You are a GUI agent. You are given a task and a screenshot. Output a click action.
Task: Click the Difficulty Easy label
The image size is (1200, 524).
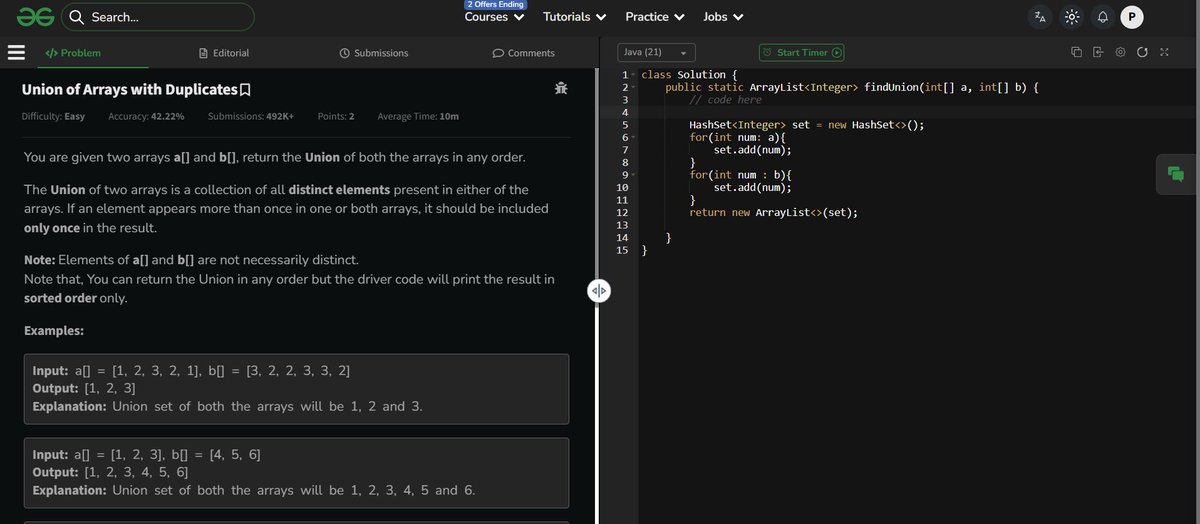(x=53, y=117)
